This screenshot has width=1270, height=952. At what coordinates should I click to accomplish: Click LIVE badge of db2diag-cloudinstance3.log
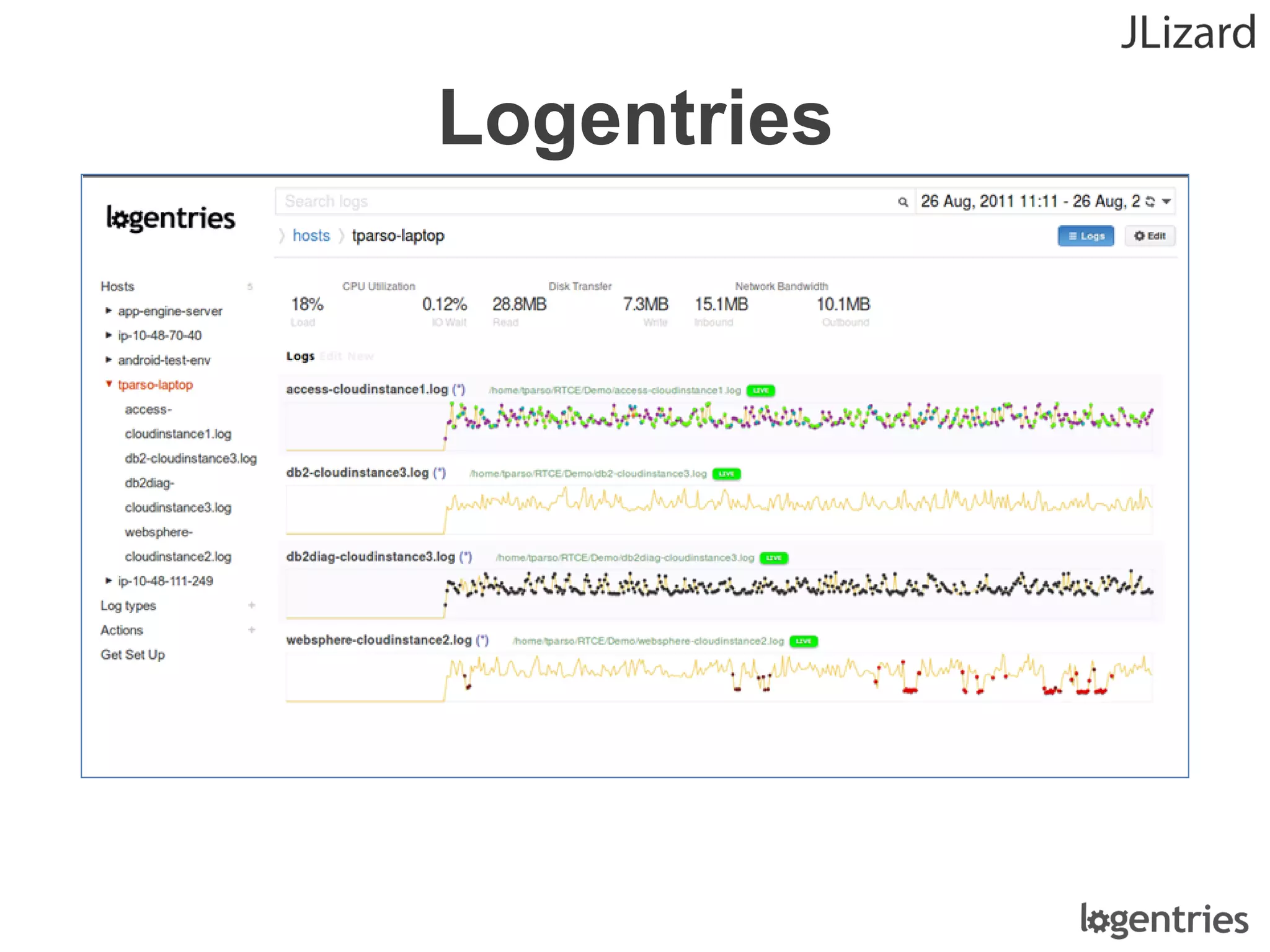774,558
